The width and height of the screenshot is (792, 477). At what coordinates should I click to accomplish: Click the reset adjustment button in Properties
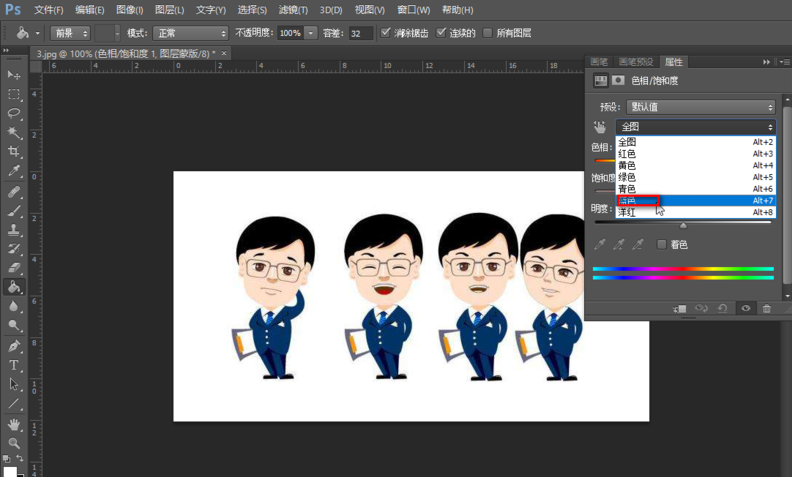tap(723, 309)
